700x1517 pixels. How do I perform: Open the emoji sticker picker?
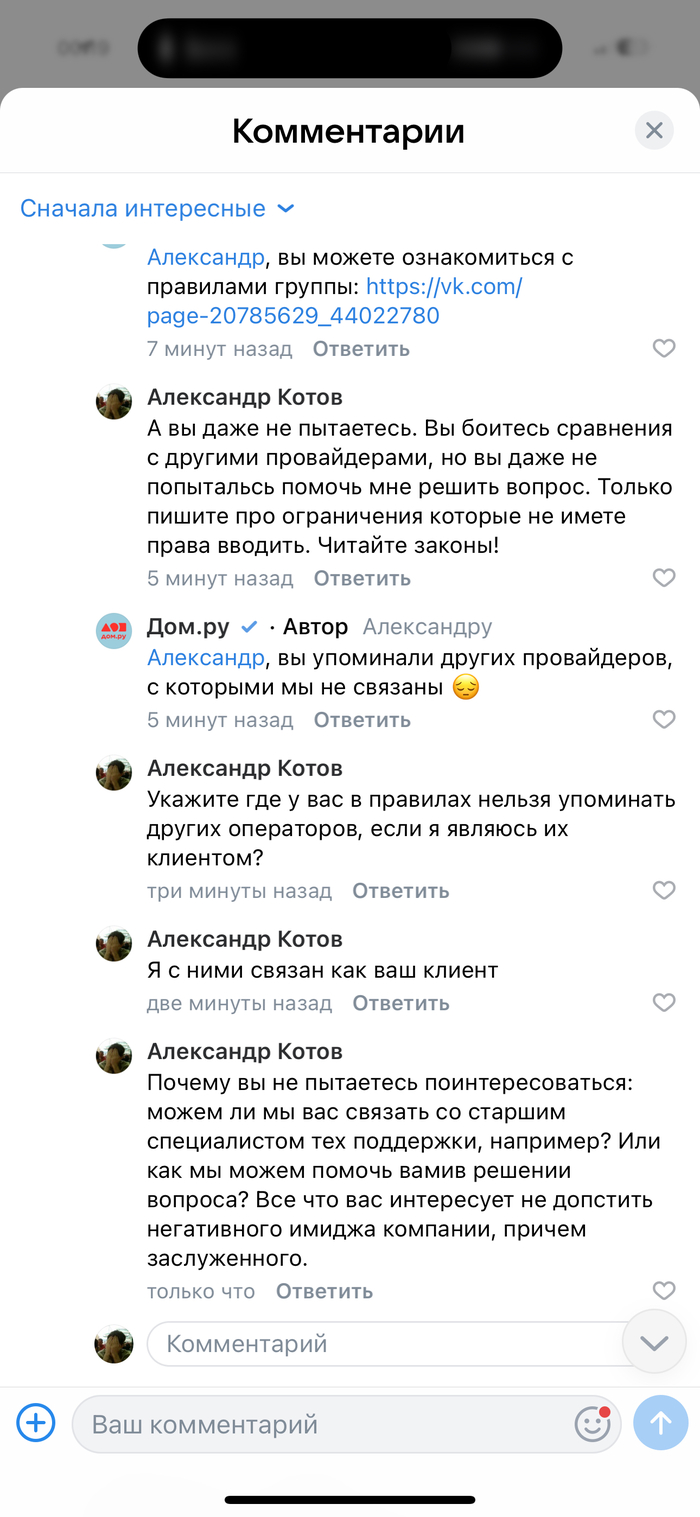593,1423
